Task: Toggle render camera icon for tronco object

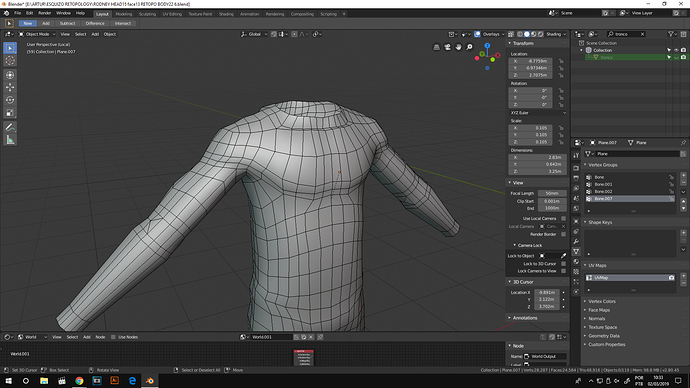Action: click(683, 57)
